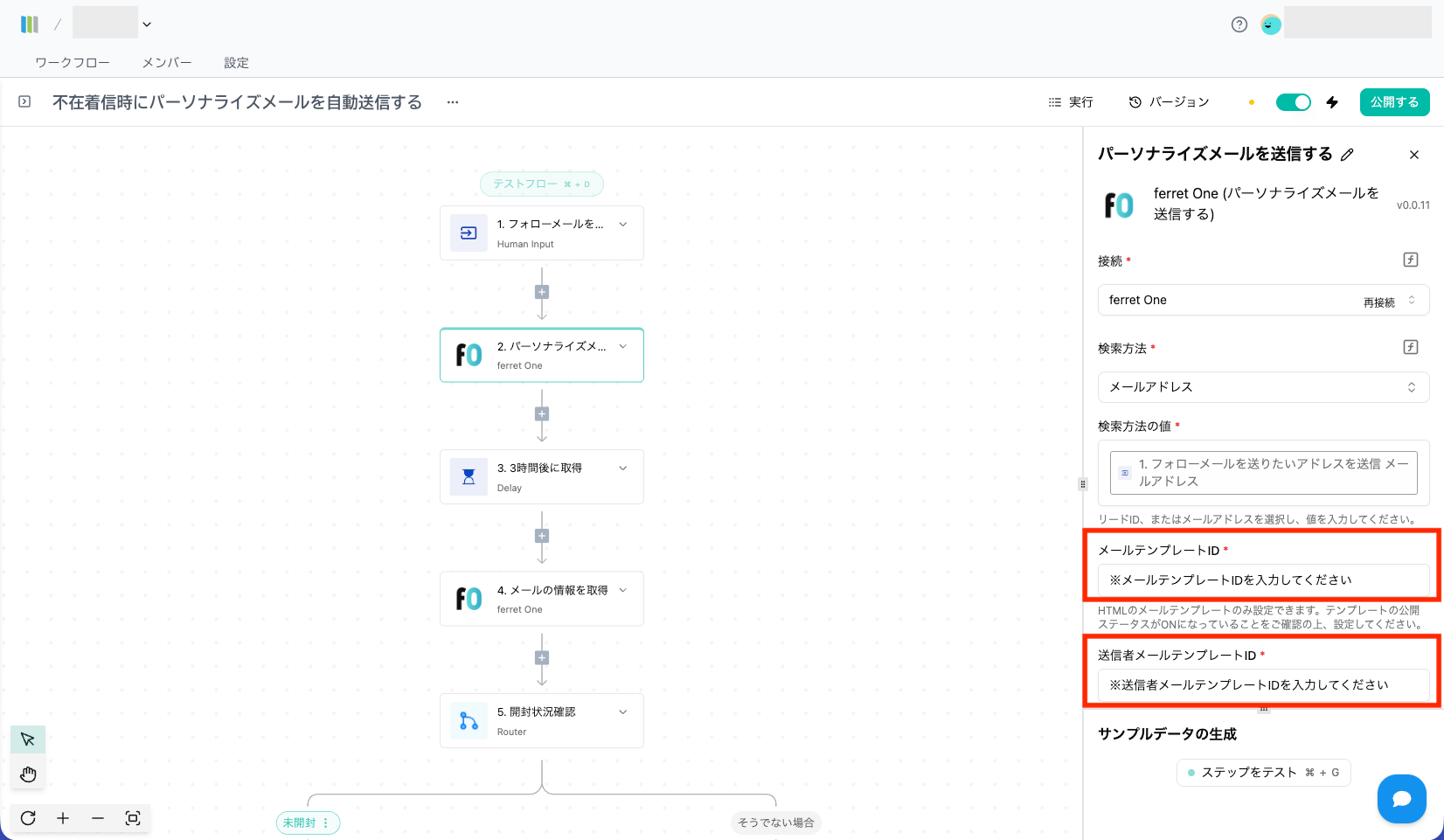Click the workflow title text
The image size is (1444, 840).
[x=237, y=102]
